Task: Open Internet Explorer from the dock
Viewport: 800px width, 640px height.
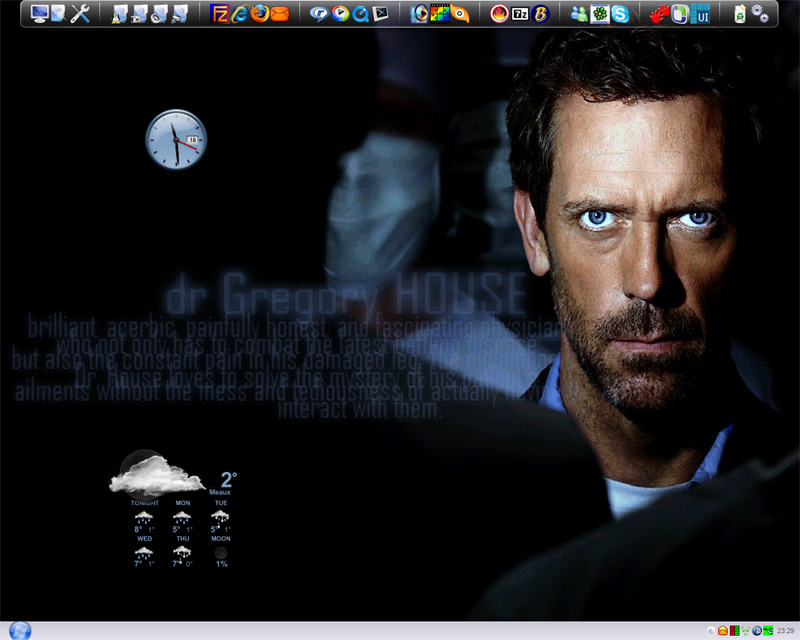Action: 240,14
